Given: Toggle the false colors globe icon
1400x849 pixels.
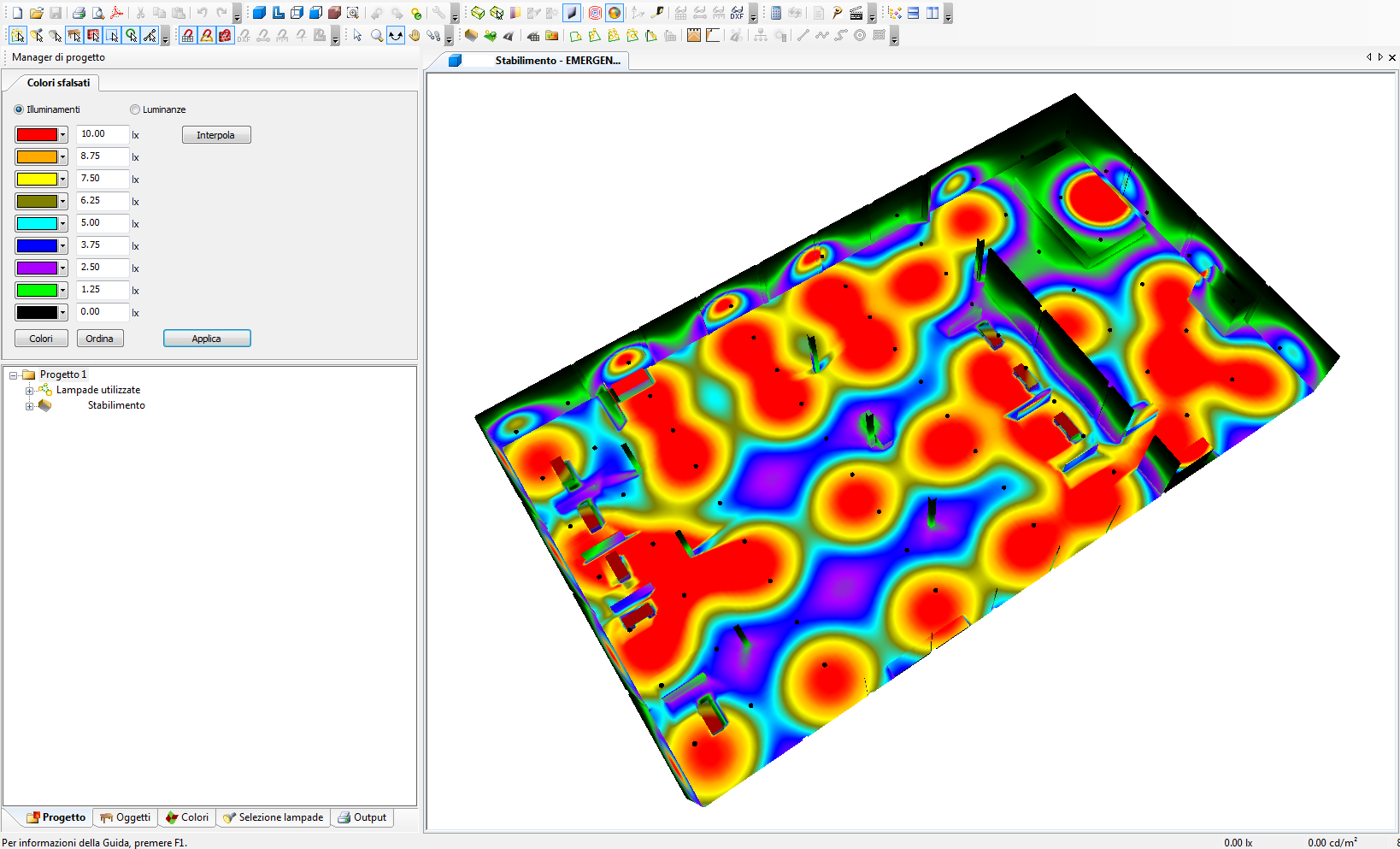Looking at the screenshot, I should tap(615, 13).
